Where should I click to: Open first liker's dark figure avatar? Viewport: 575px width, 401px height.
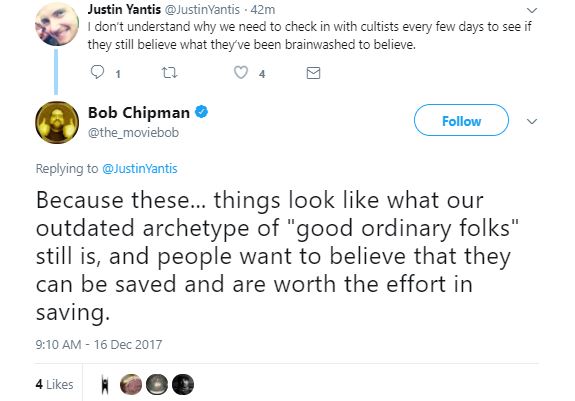(x=105, y=385)
